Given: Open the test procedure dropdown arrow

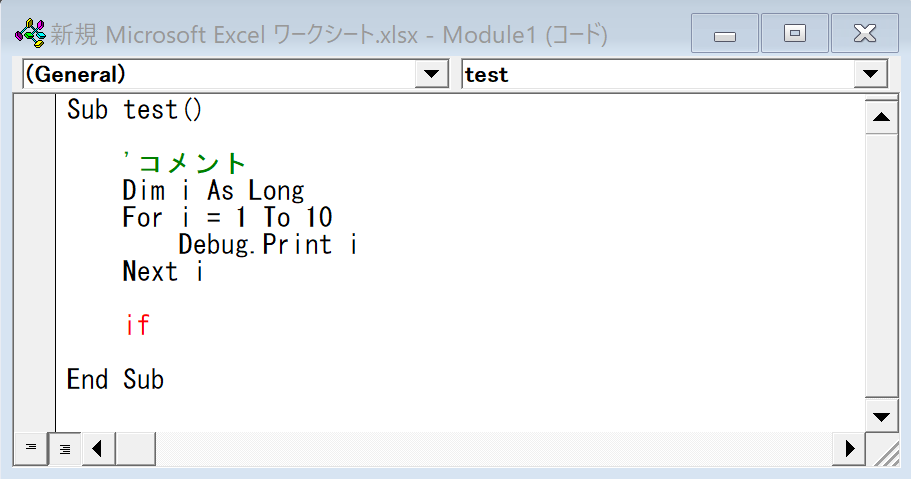Looking at the screenshot, I should pyautogui.click(x=870, y=74).
